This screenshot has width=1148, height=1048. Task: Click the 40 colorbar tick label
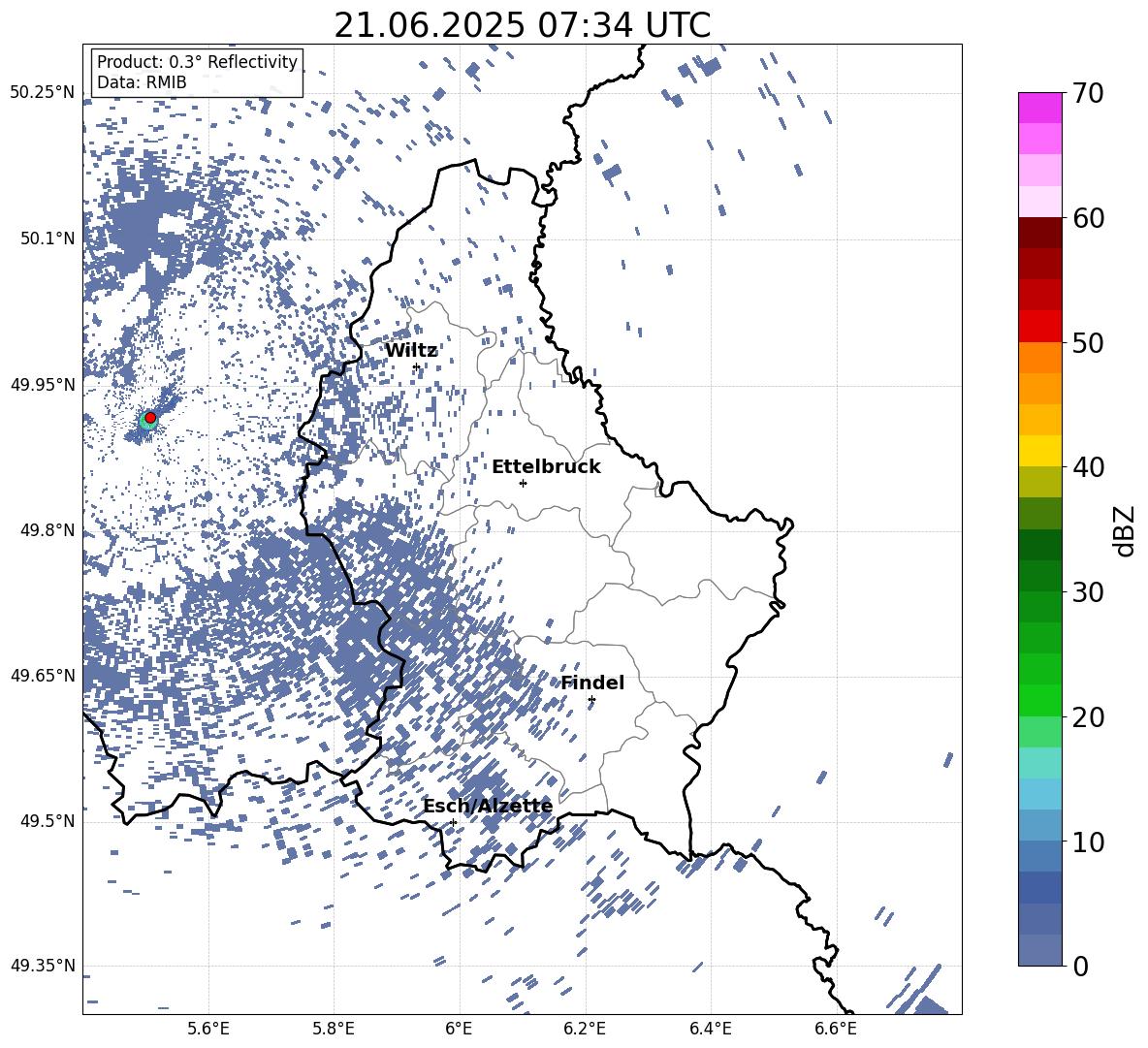coord(1088,467)
